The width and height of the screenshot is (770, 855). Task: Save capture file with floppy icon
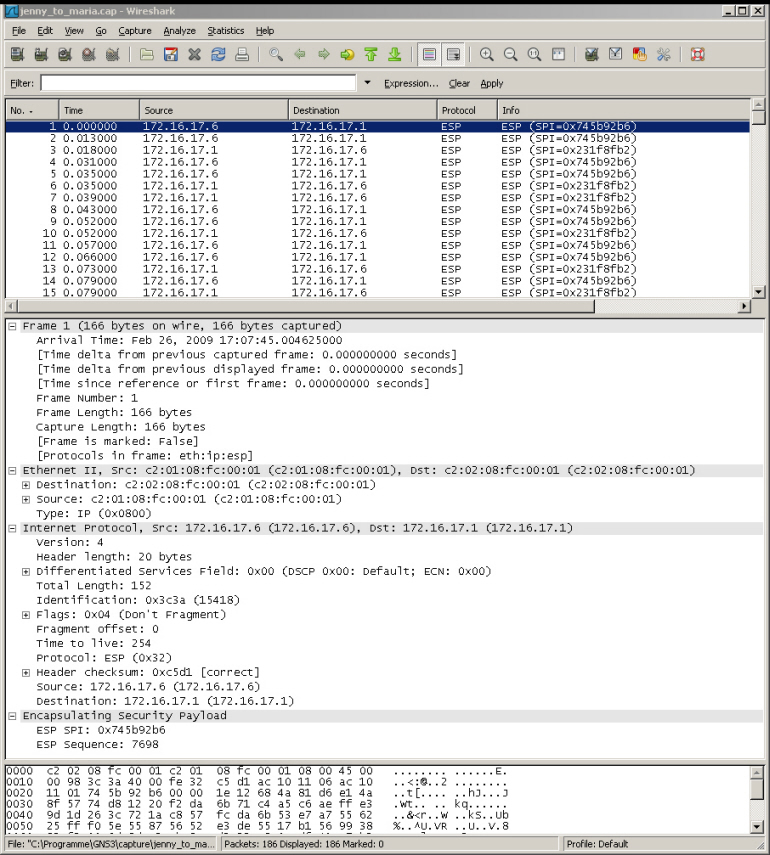coord(171,54)
